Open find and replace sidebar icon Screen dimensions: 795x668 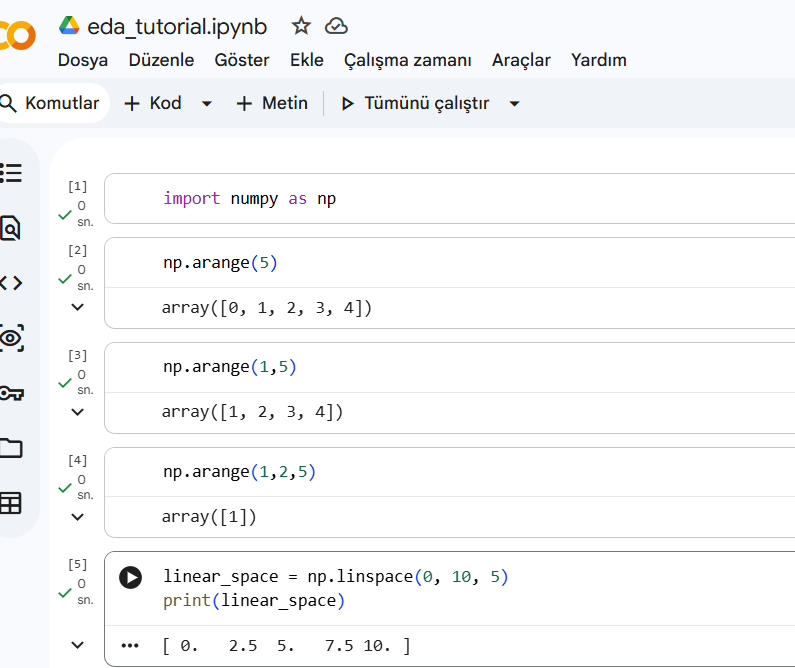(x=11, y=228)
